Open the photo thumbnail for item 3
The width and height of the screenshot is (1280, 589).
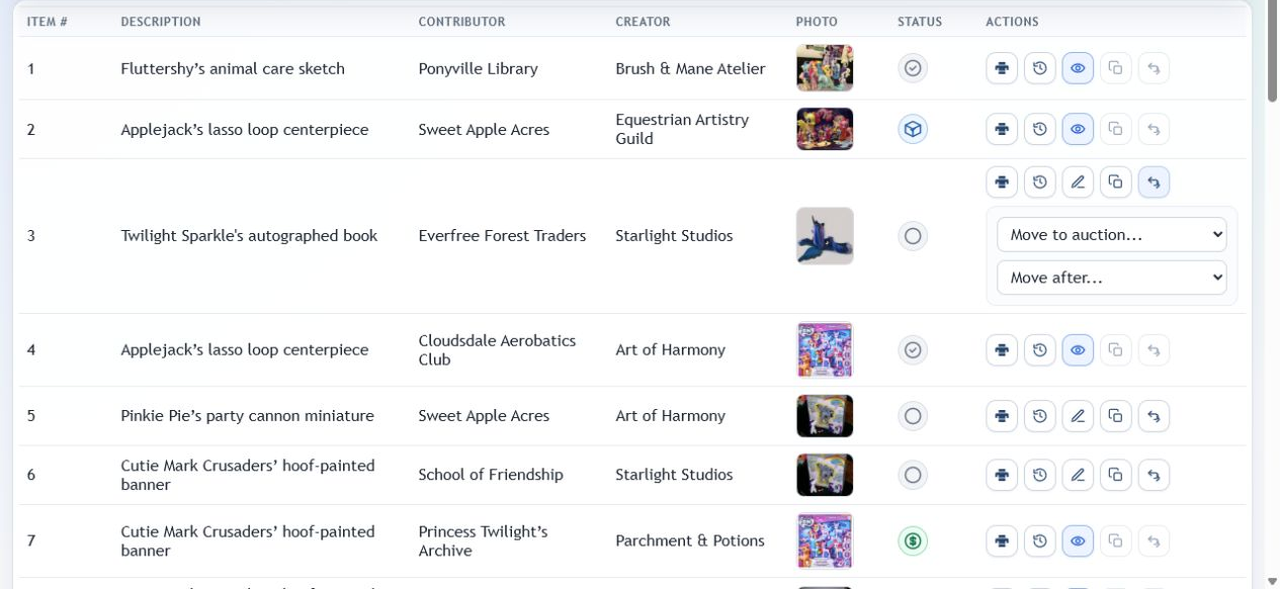825,236
